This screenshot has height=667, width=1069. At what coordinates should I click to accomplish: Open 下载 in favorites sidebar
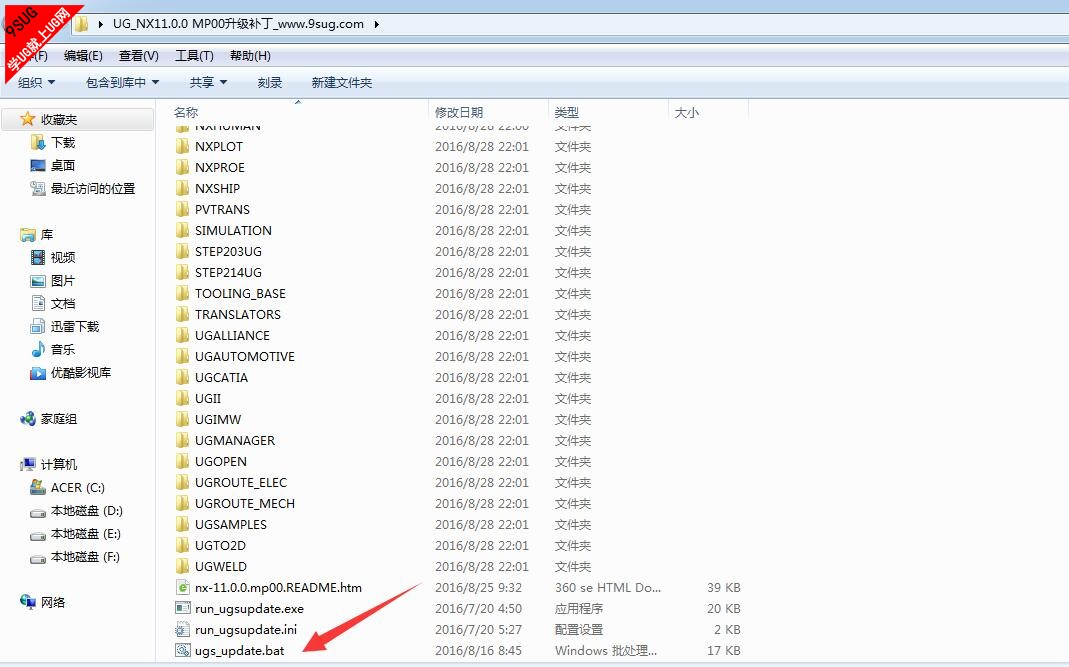point(53,143)
